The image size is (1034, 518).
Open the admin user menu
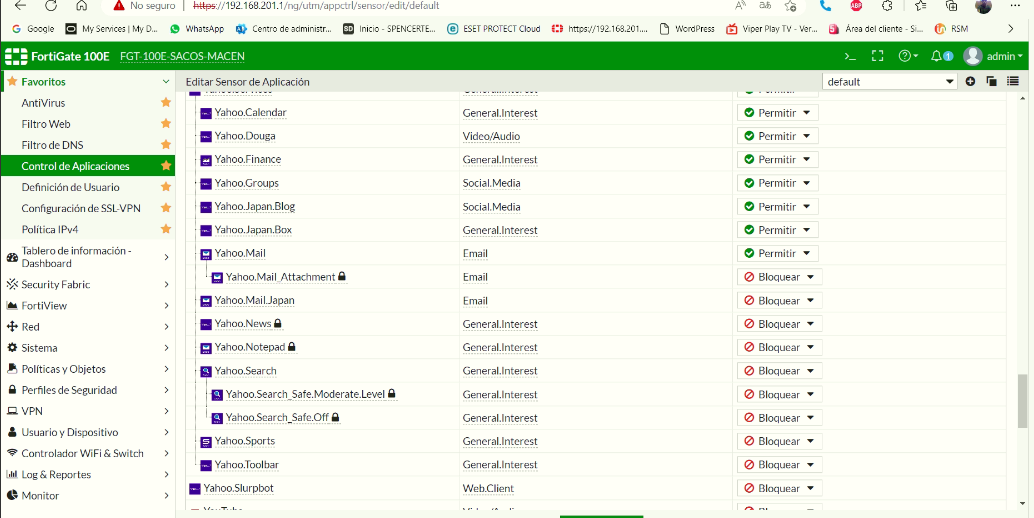tap(994, 56)
